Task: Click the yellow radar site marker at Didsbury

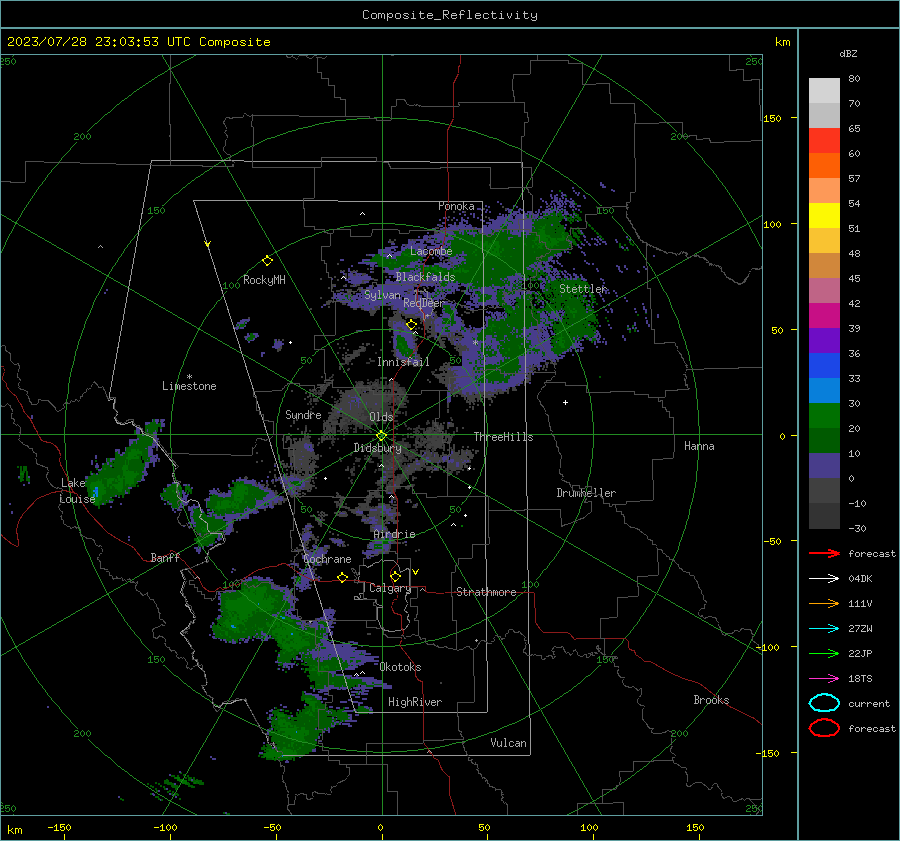Action: 382,436
